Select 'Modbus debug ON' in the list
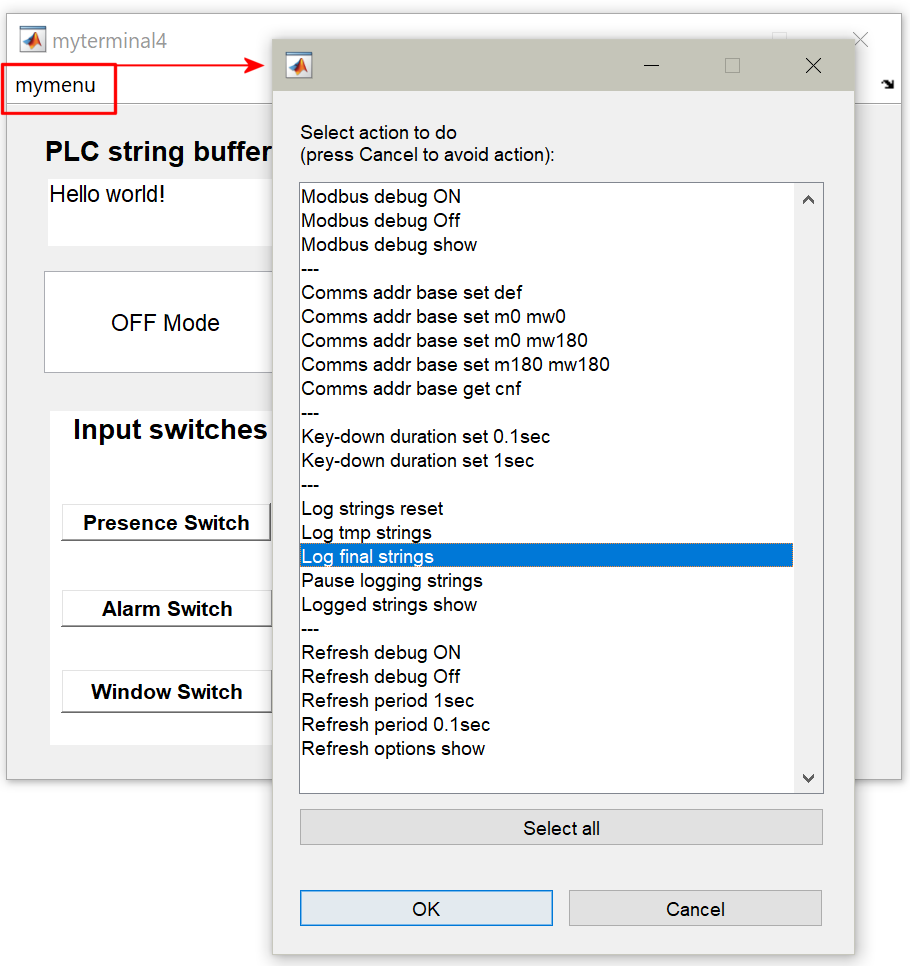Image resolution: width=910 pixels, height=966 pixels. pos(381,197)
